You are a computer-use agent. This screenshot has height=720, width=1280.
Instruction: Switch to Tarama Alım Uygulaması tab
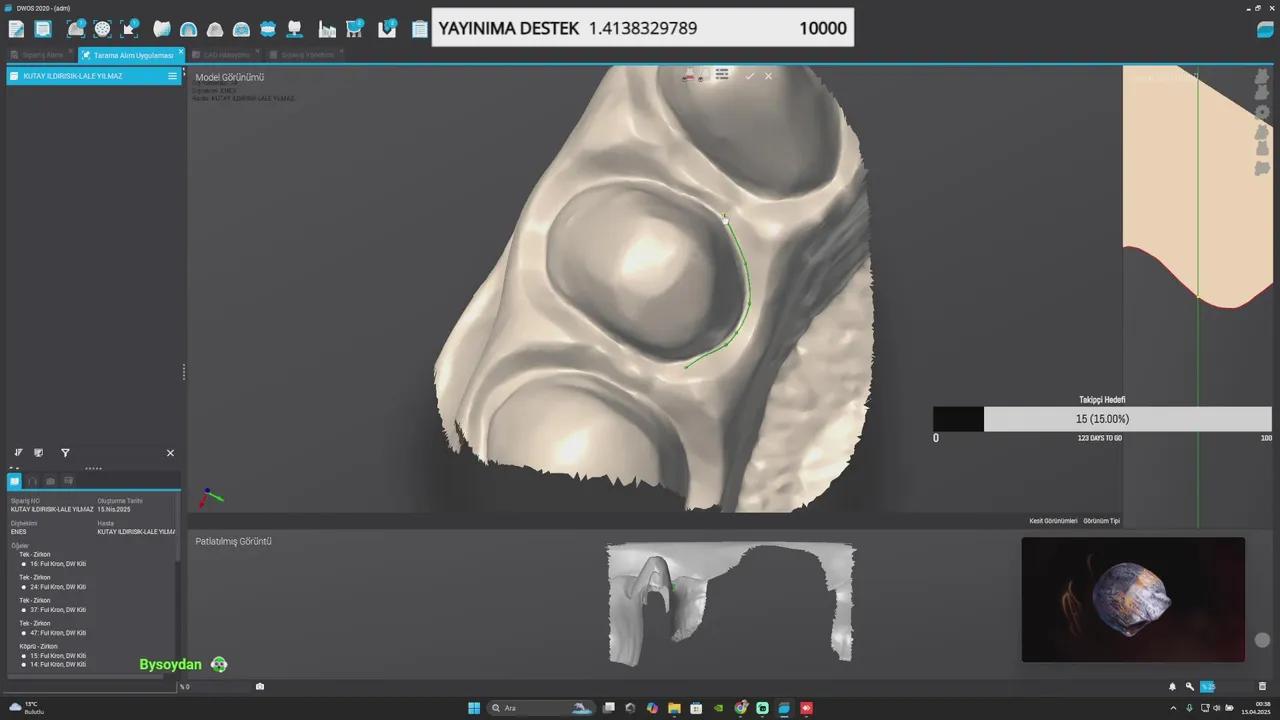[x=132, y=55]
